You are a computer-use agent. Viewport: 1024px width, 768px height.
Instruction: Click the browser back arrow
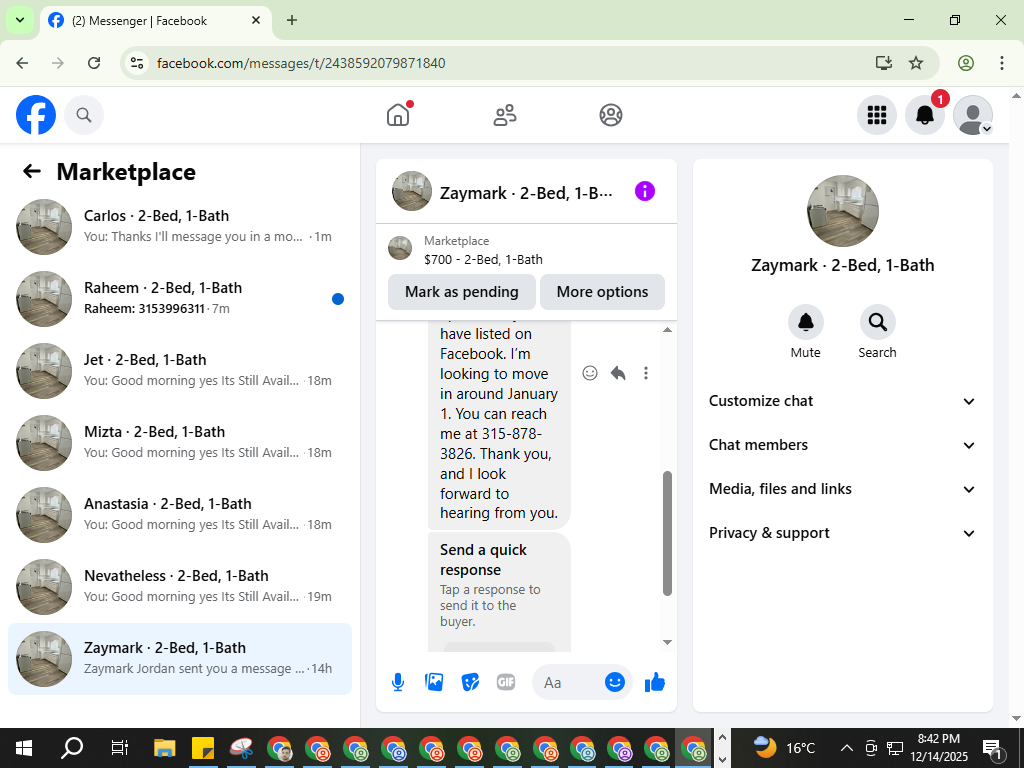pos(22,63)
